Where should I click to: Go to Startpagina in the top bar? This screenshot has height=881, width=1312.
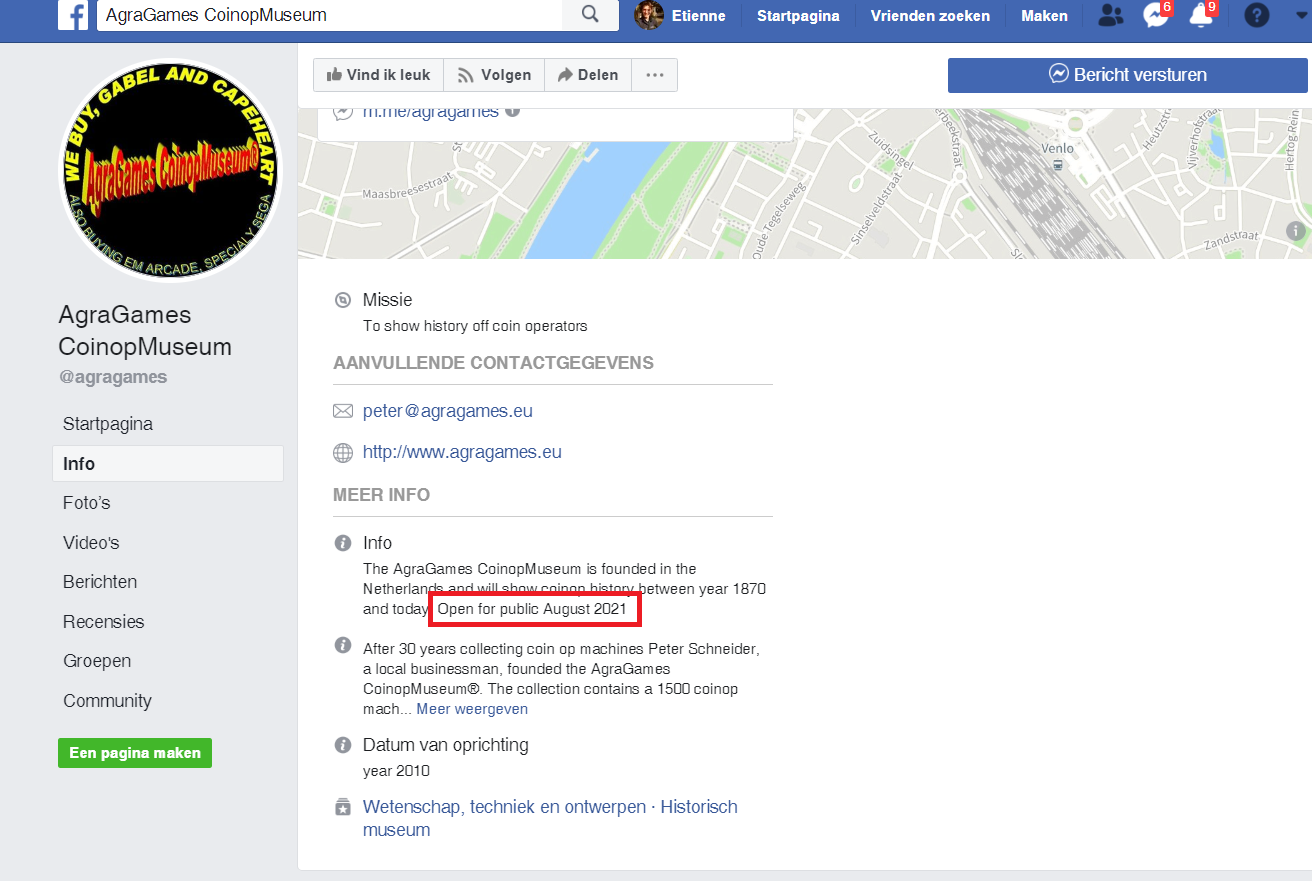point(798,15)
